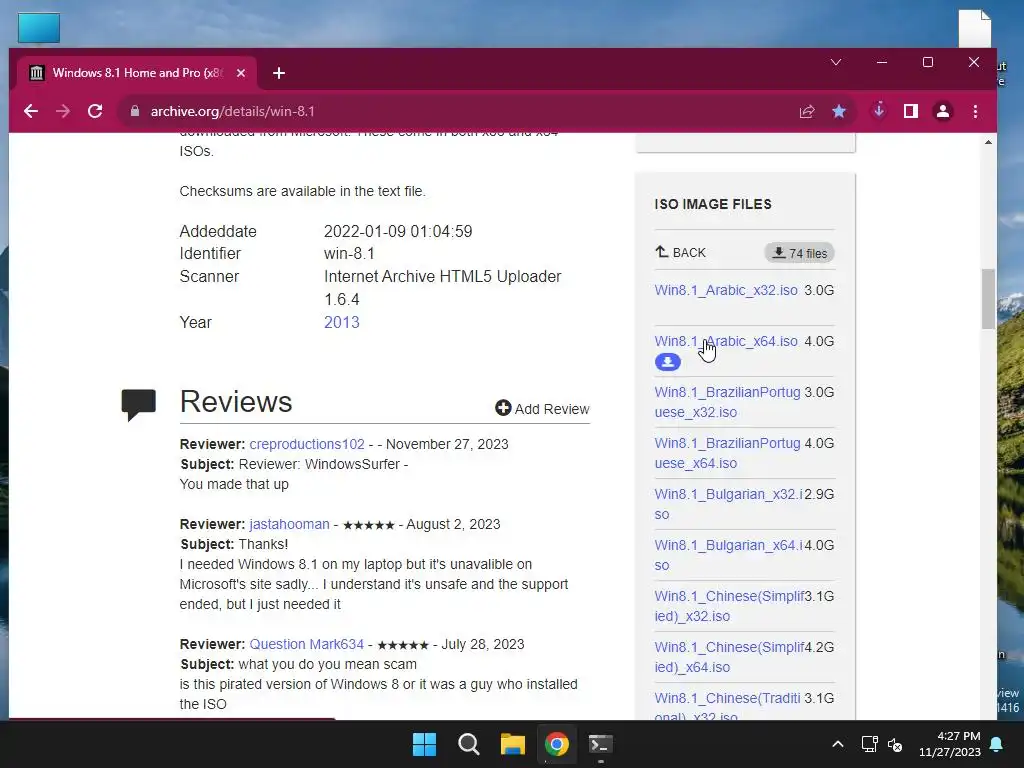
Task: Go back using browser back arrow
Action: pyautogui.click(x=31, y=111)
